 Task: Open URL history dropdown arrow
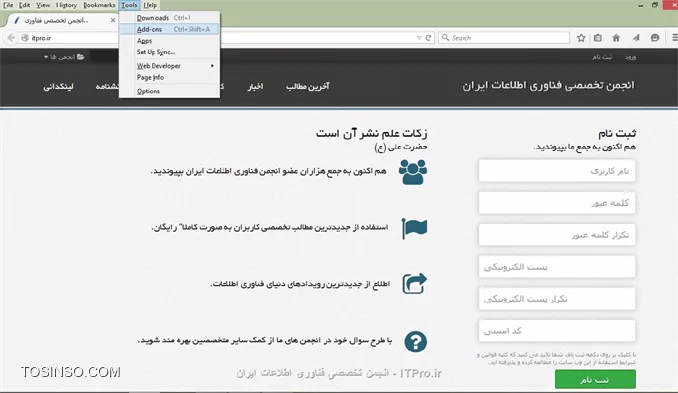tap(419, 38)
